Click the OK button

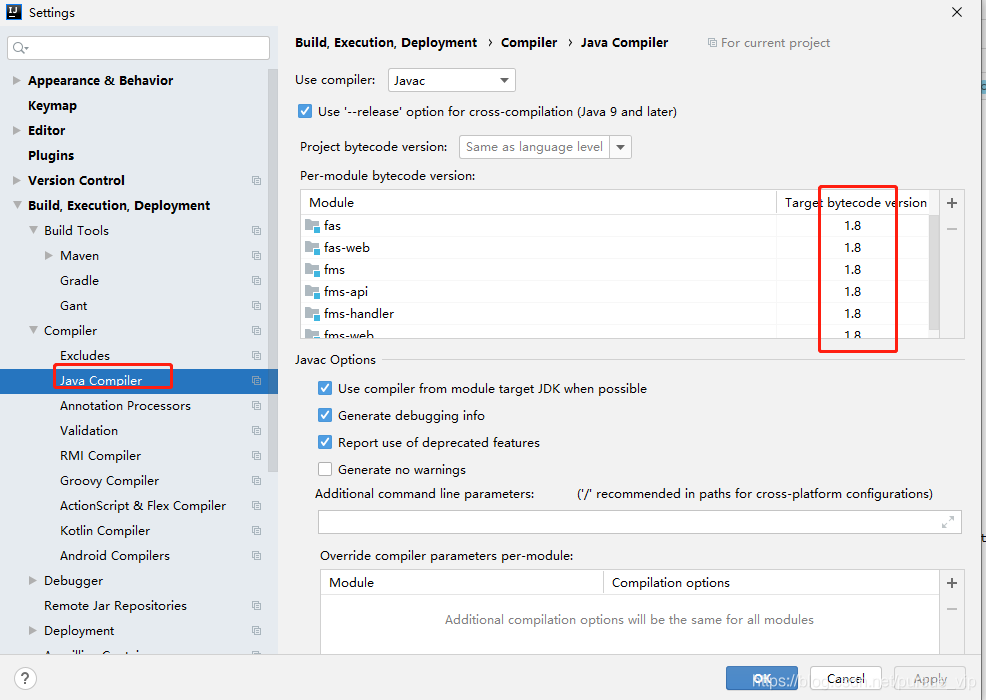coord(761,678)
